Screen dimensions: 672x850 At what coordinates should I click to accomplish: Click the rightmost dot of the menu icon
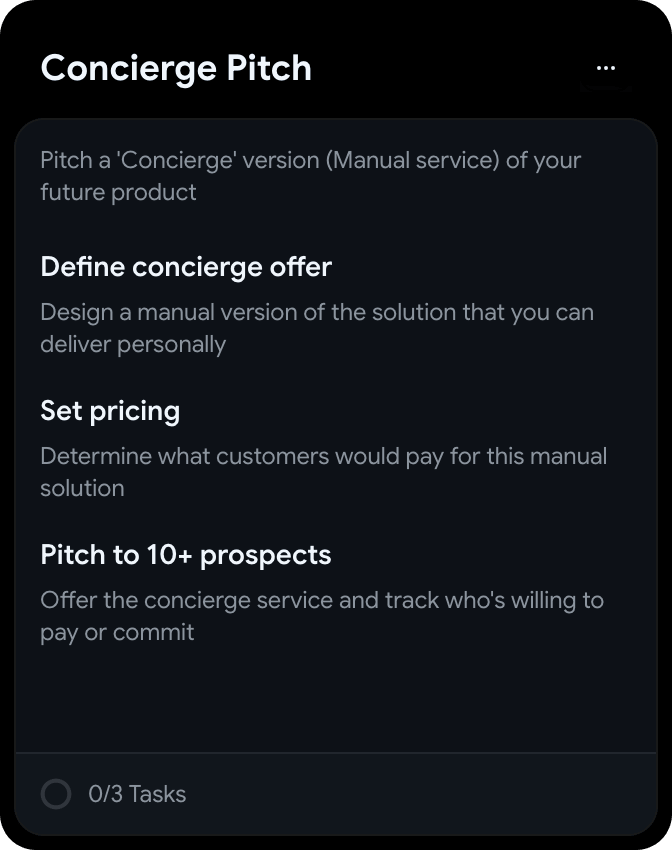613,67
